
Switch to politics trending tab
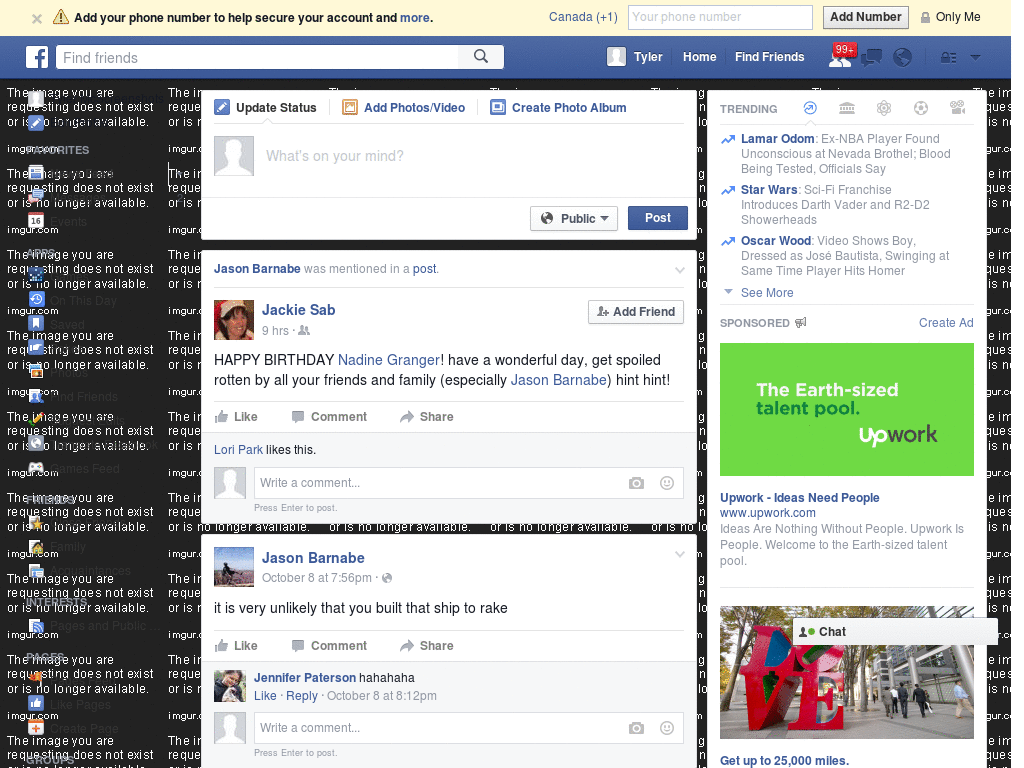point(847,108)
